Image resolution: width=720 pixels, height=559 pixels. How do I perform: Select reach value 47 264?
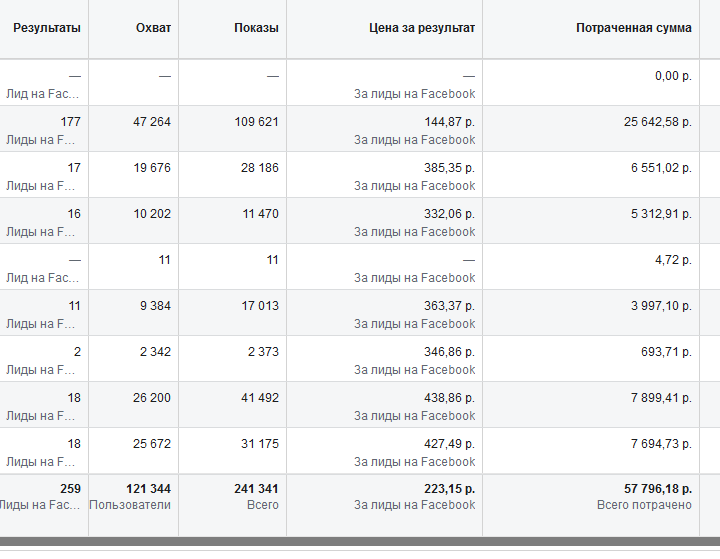[x=152, y=122]
